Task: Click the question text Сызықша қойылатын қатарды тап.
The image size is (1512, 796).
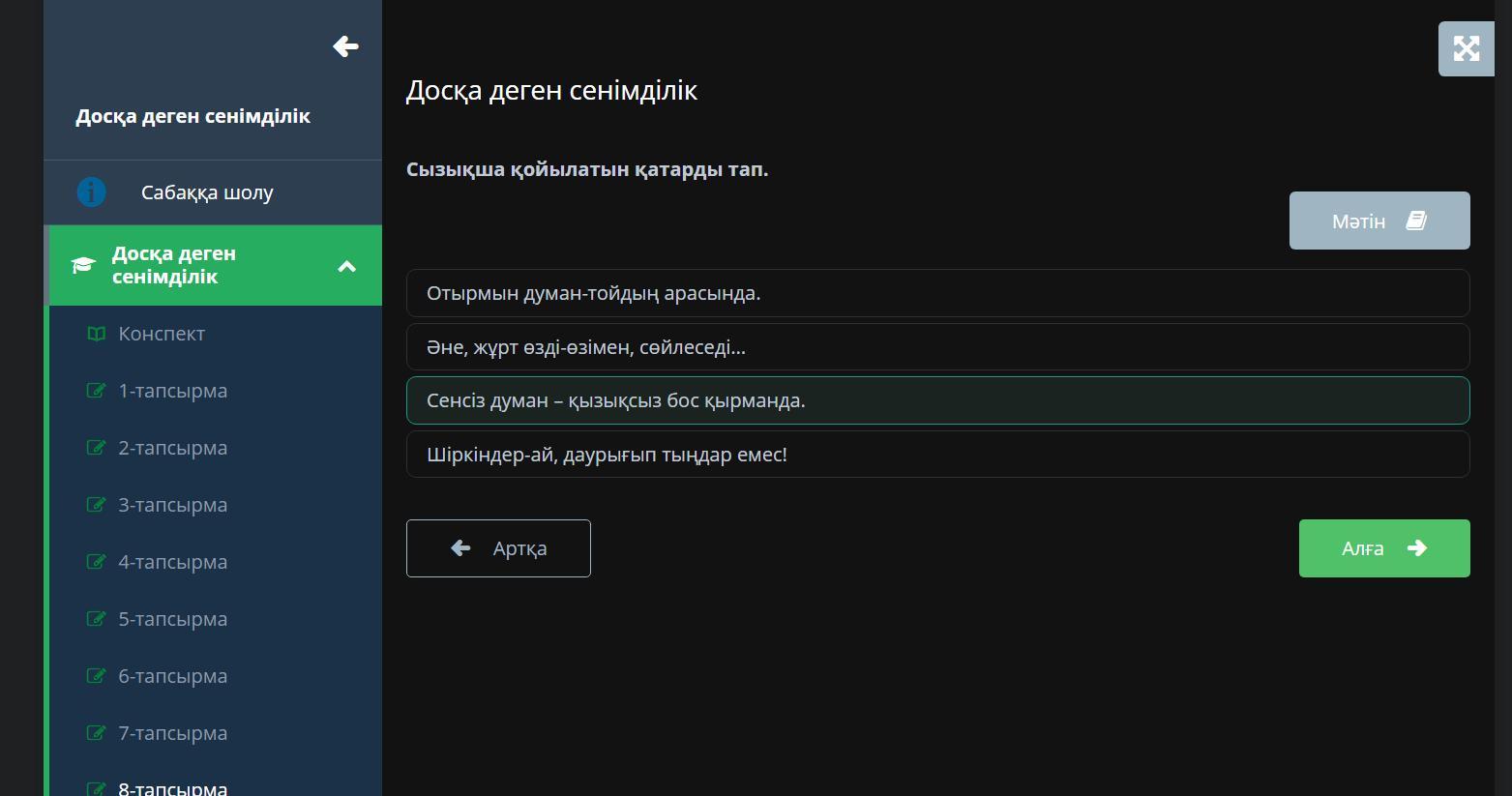Action: (587, 170)
